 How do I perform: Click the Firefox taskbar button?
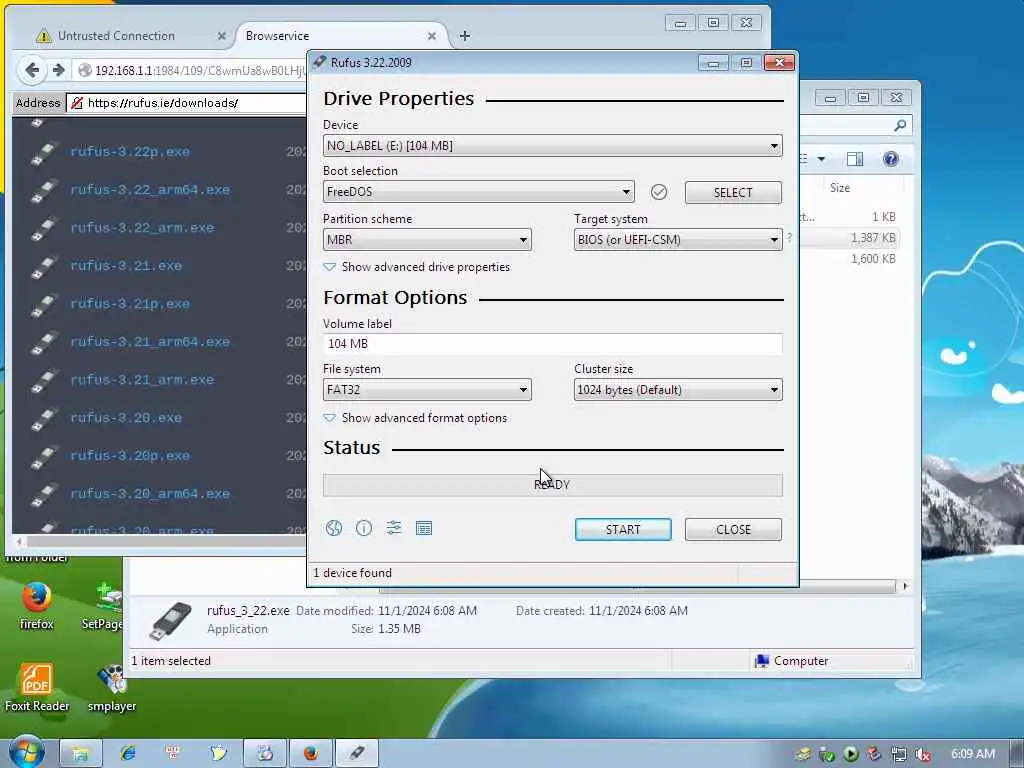coord(311,753)
